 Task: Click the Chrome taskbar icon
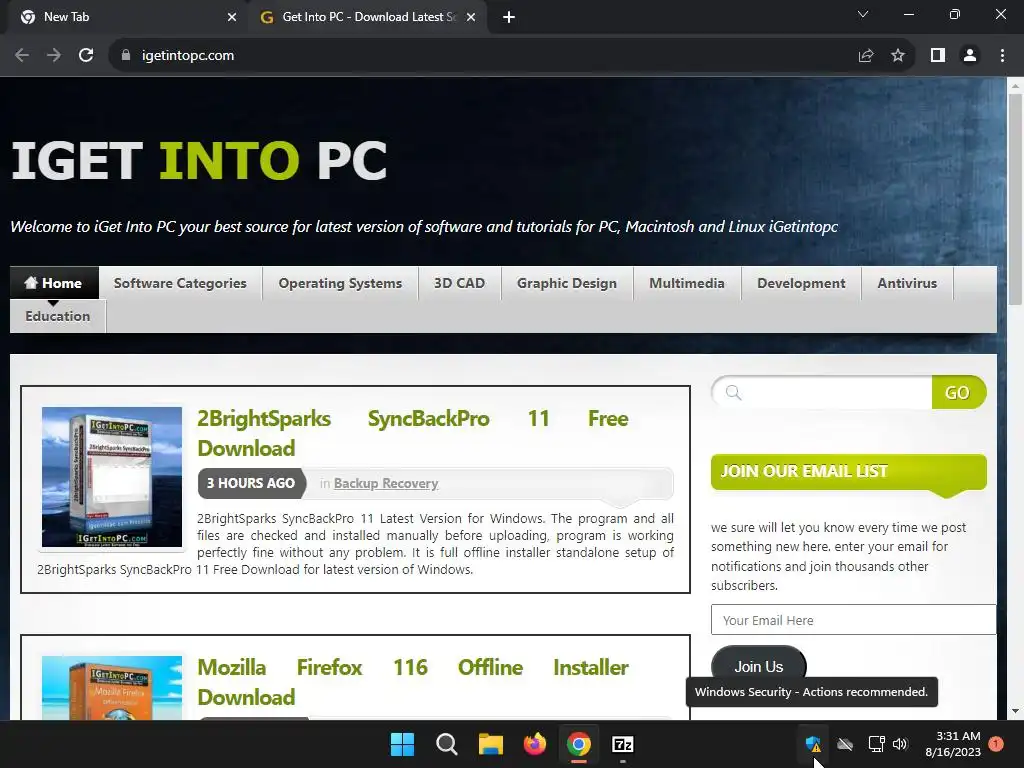[579, 744]
